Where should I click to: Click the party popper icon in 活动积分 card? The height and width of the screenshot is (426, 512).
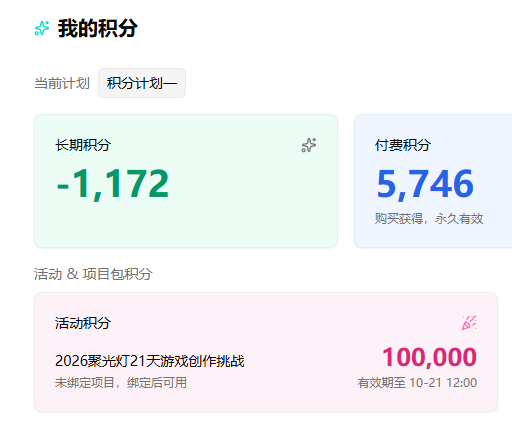[469, 323]
